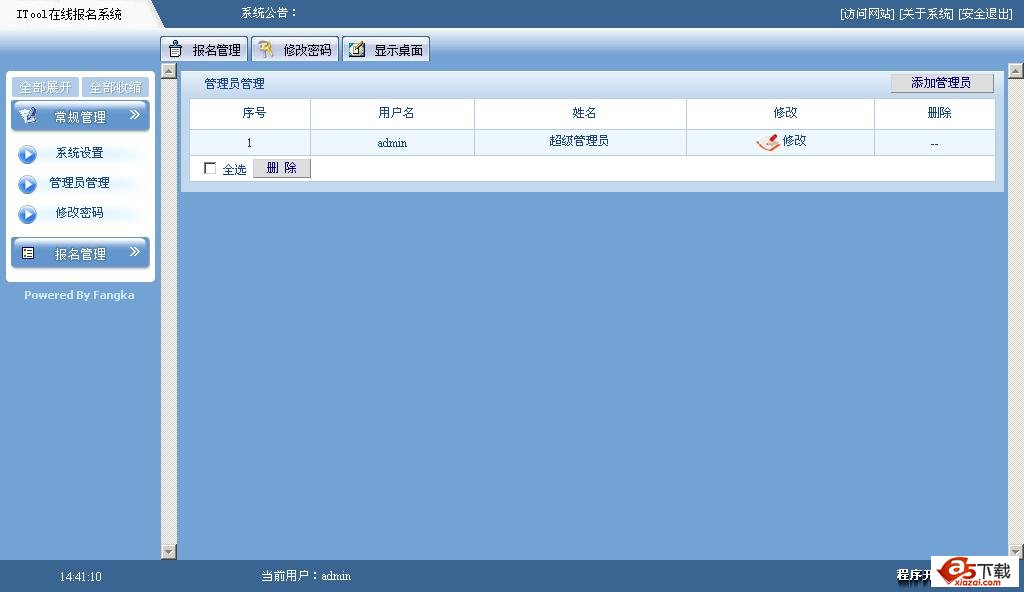Open 报名管理 via the clipboard toolbar icon
The height and width of the screenshot is (592, 1024).
(x=175, y=48)
